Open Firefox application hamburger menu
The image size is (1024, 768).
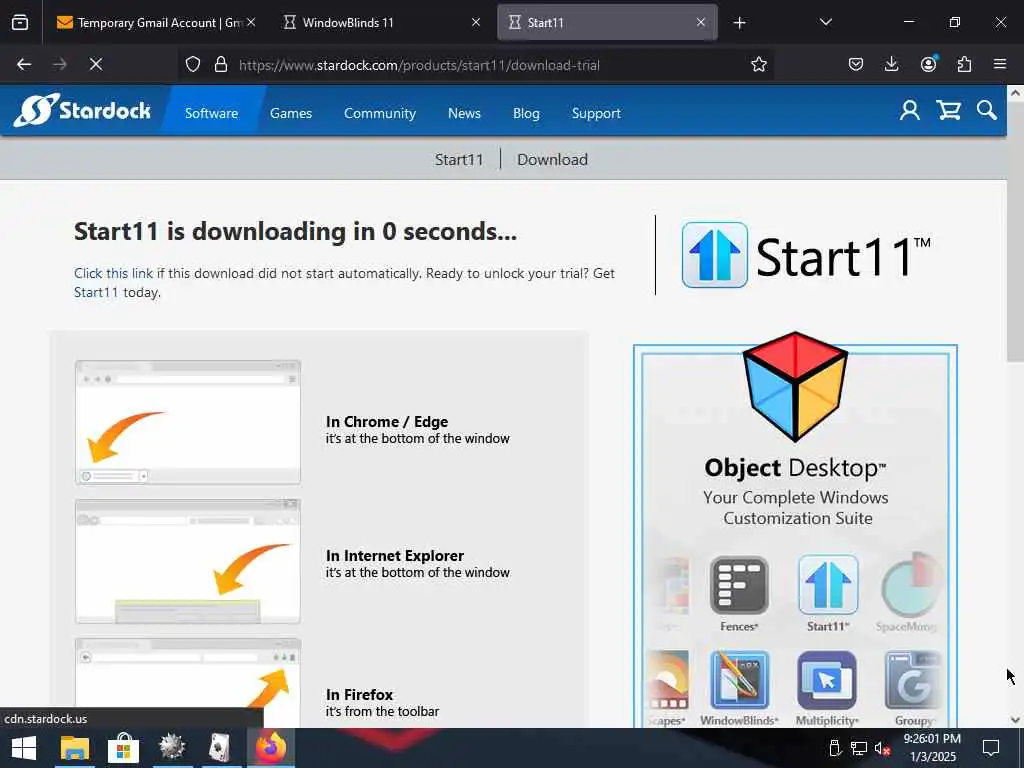pyautogui.click(x=1000, y=64)
